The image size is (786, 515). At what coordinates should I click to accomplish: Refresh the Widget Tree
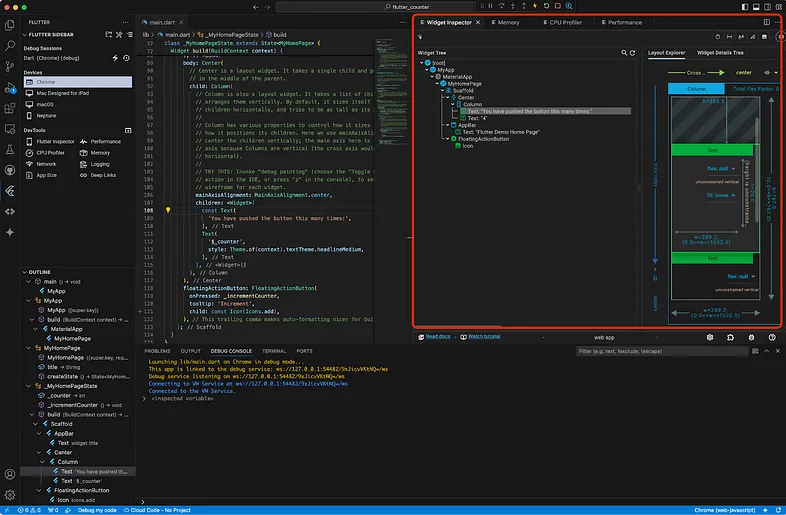(632, 53)
